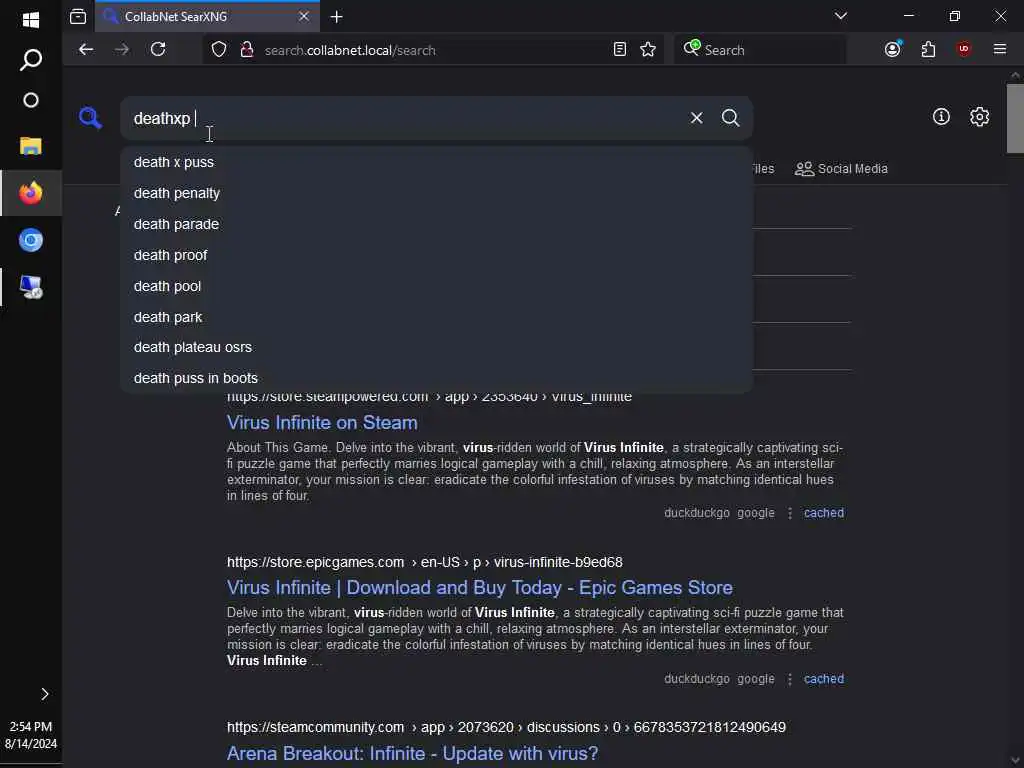Click the SearXNG magnifier logo

(x=90, y=118)
